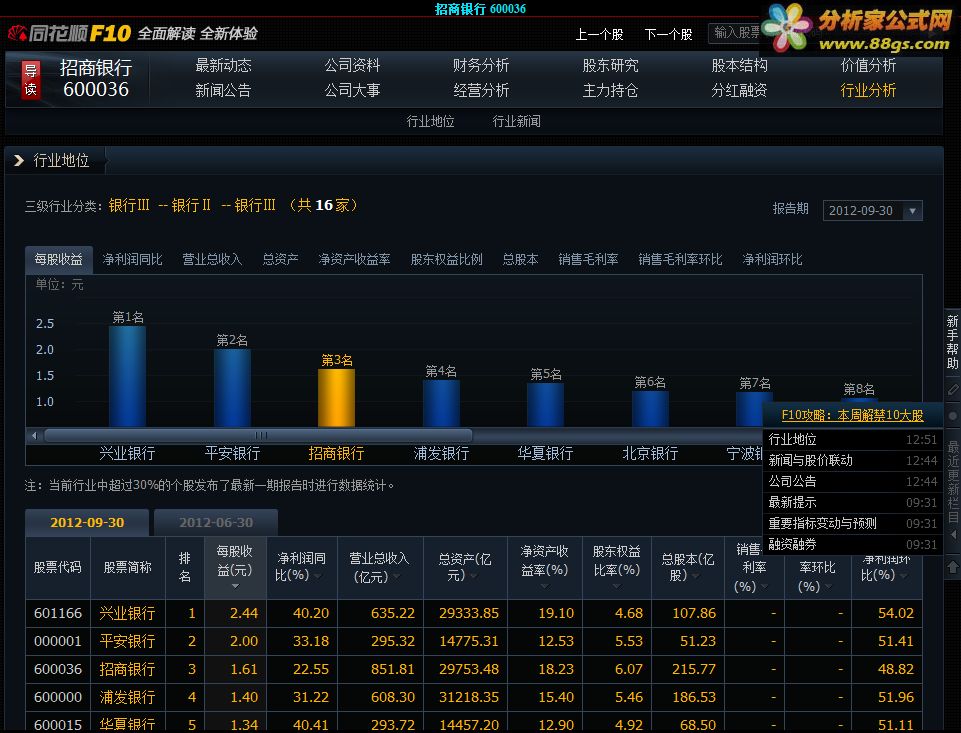Open the 股东研究 menu item
961x733 pixels.
[x=610, y=66]
